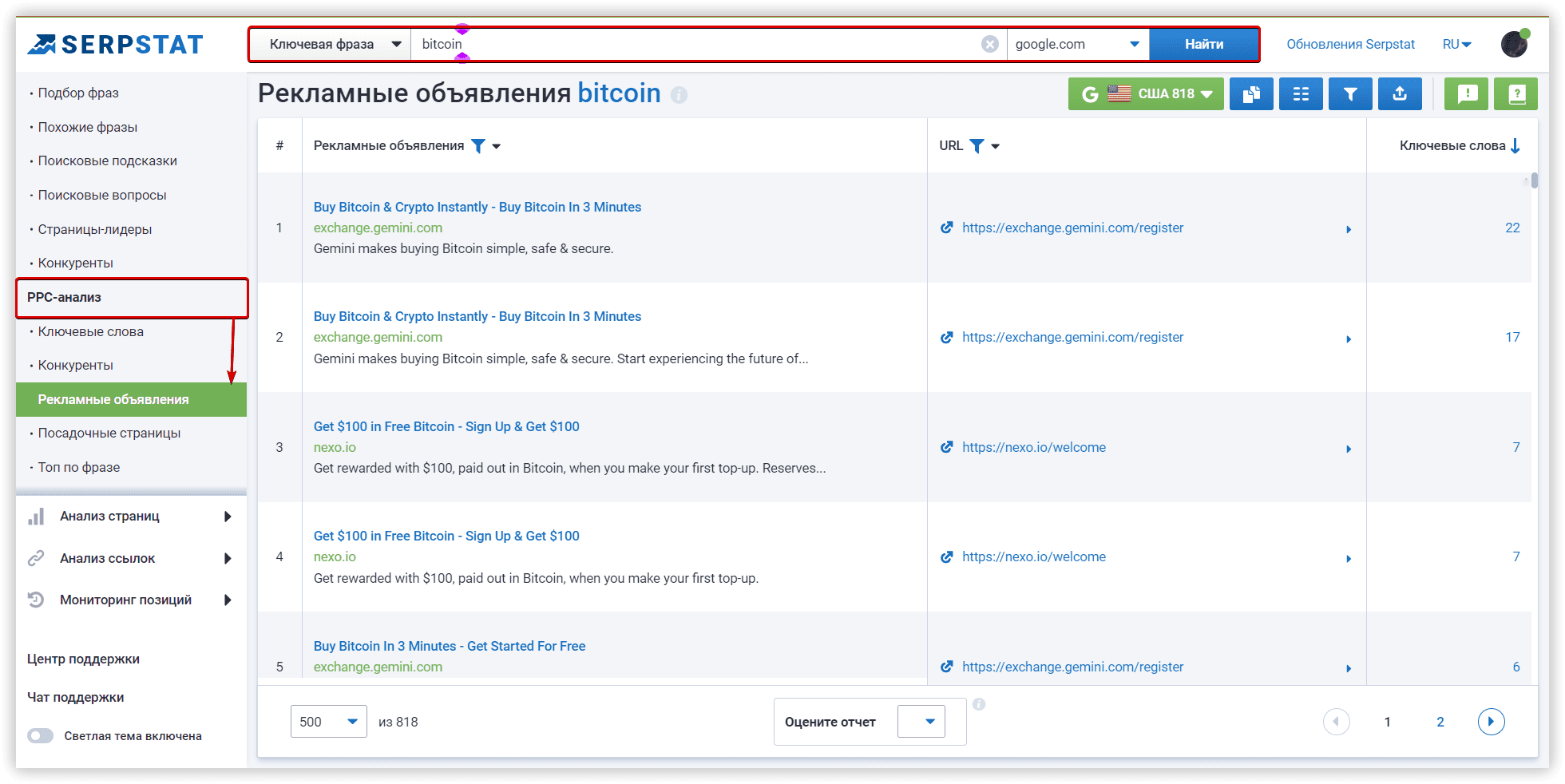Open Ключевые слова under PPC-анализ
This screenshot has width=1565, height=784.
pos(91,331)
